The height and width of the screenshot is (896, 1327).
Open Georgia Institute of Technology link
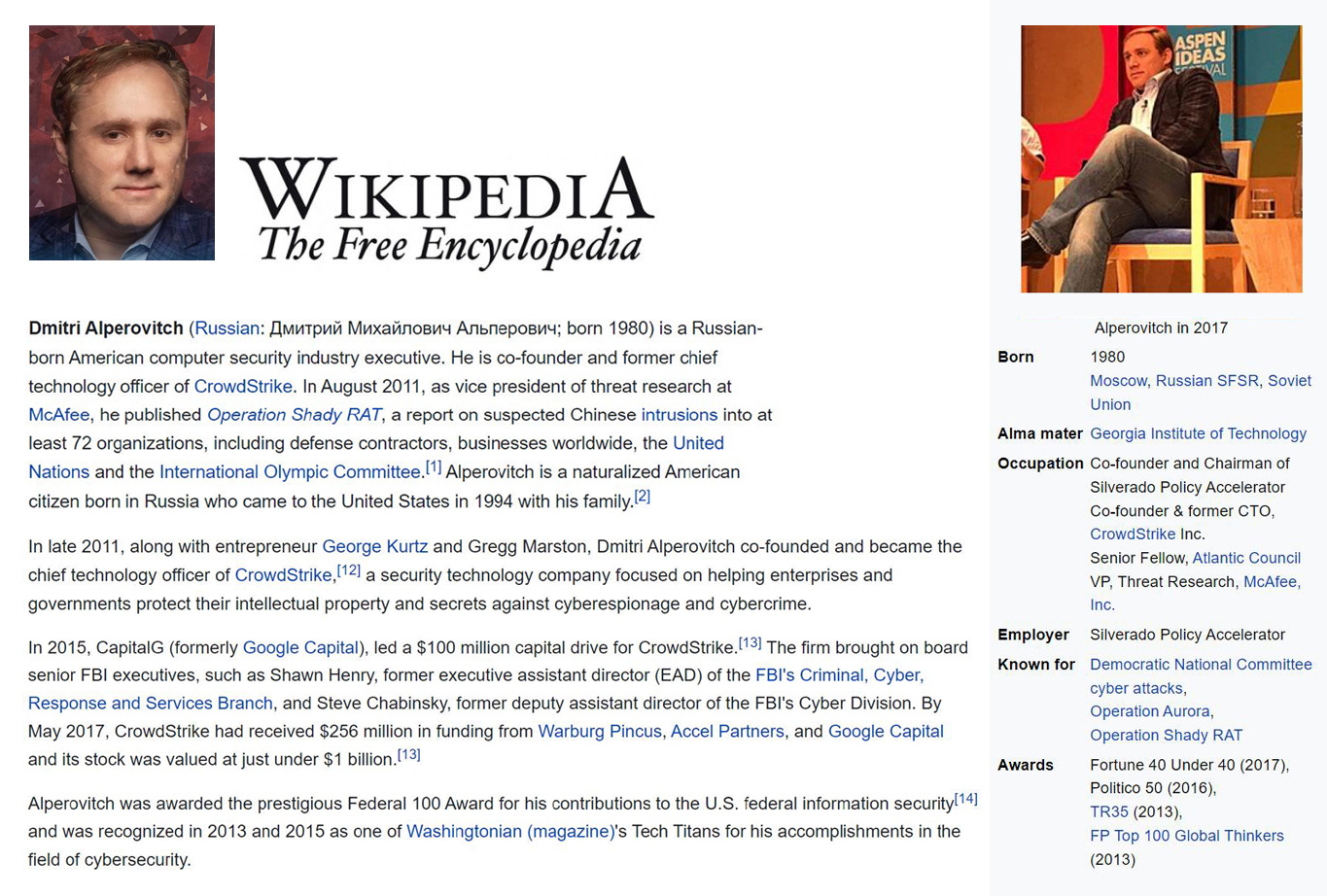[1198, 433]
